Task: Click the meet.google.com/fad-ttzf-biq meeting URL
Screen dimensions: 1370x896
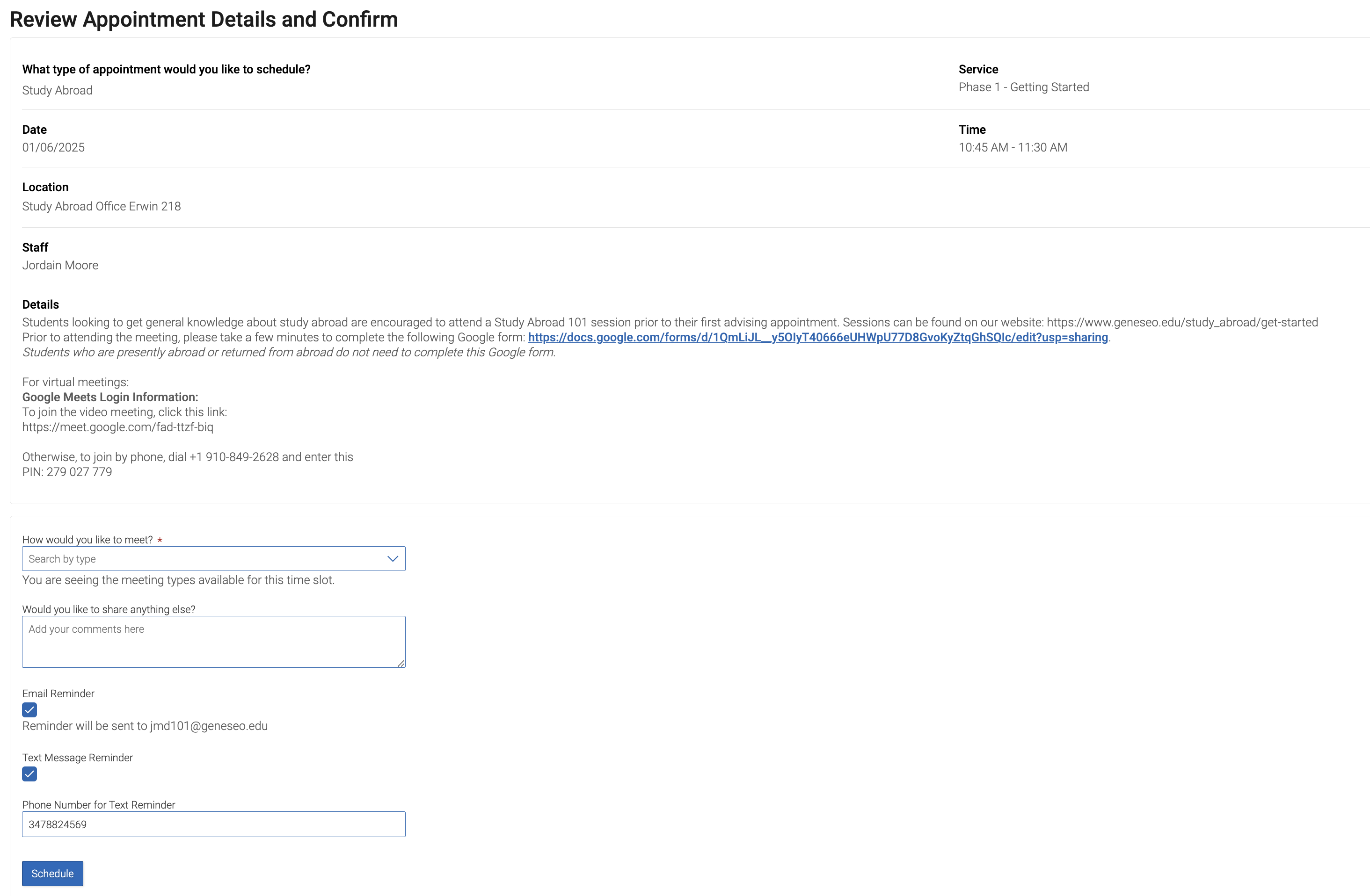Action: click(x=117, y=427)
